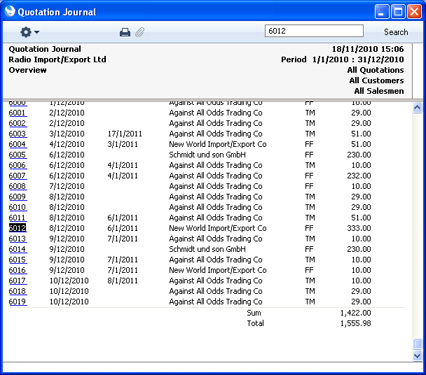Screen dimensions: 426x375
Task: Click the paperclip attachments icon
Action: [140, 32]
